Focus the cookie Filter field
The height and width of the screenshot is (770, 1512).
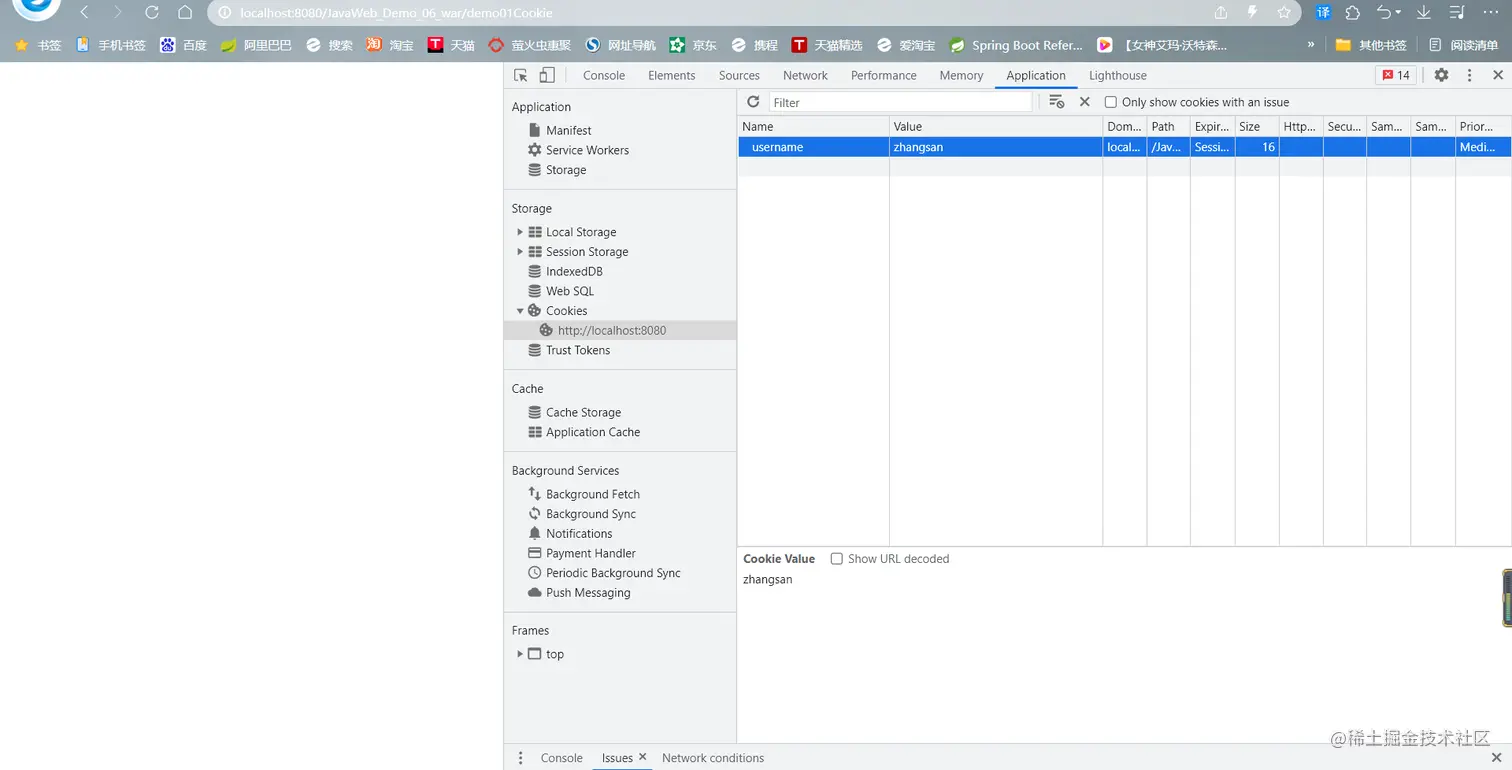900,102
